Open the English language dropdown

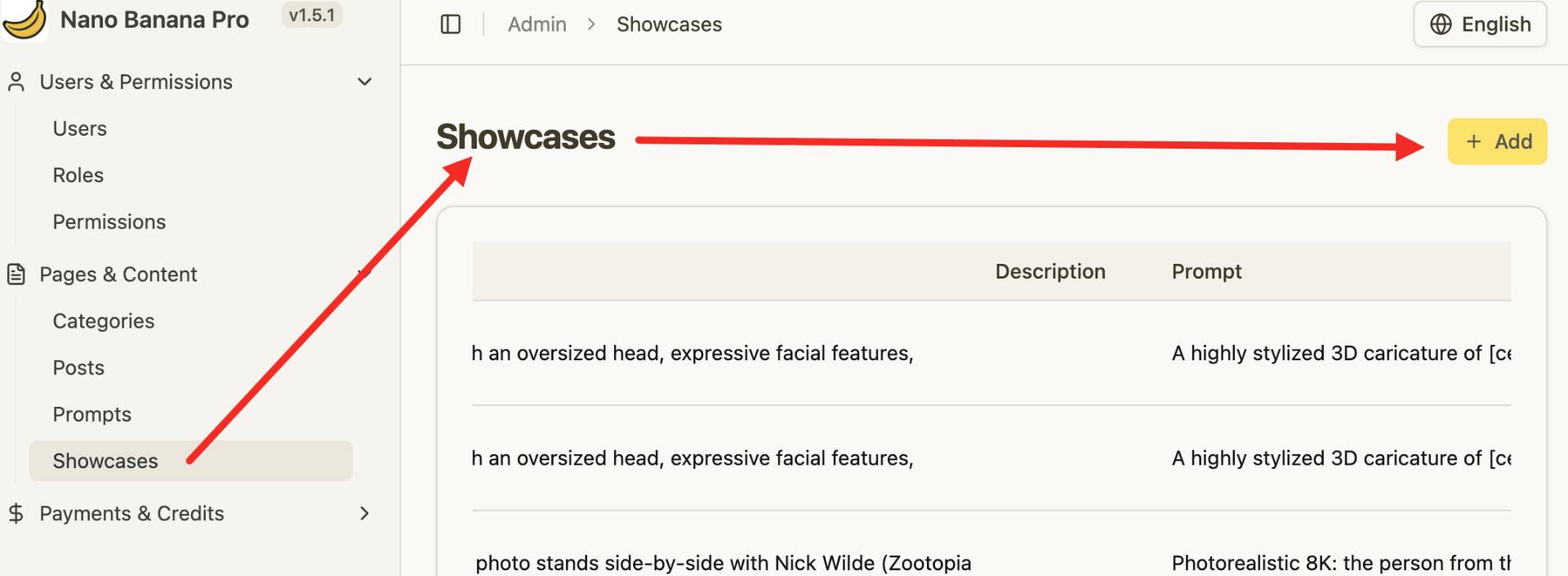click(1480, 25)
